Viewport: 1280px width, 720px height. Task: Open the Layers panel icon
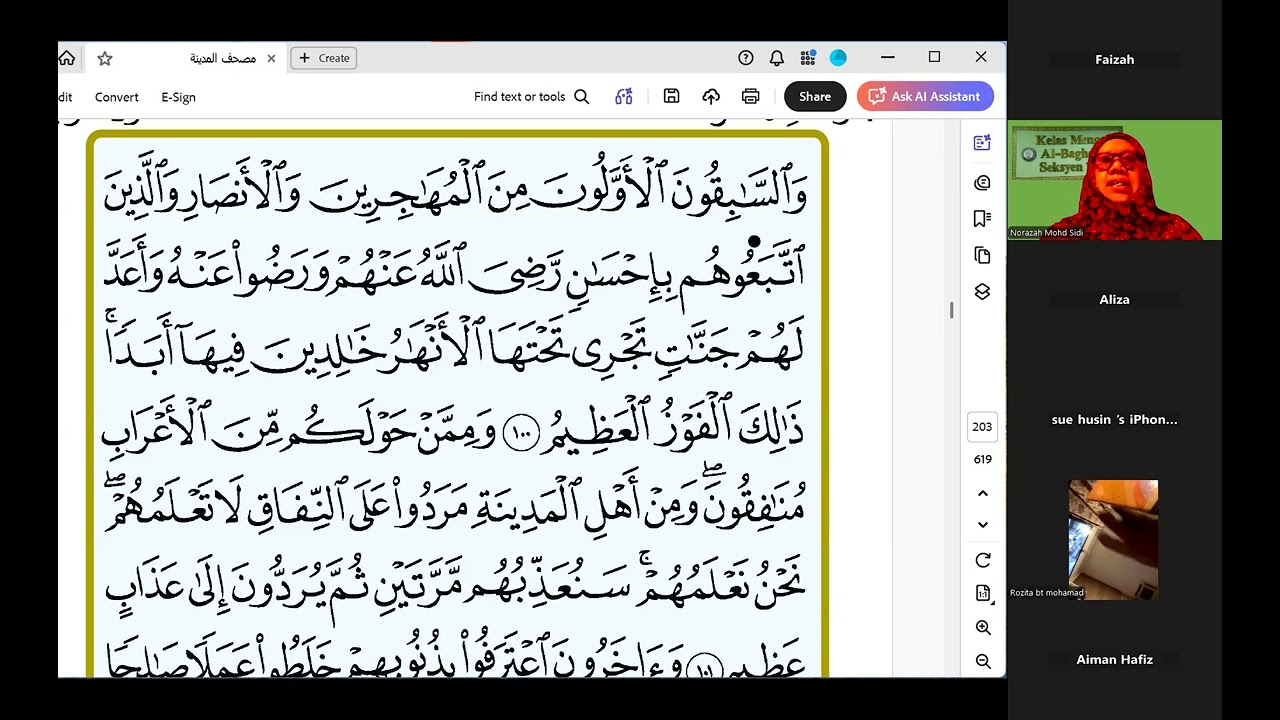click(x=982, y=292)
